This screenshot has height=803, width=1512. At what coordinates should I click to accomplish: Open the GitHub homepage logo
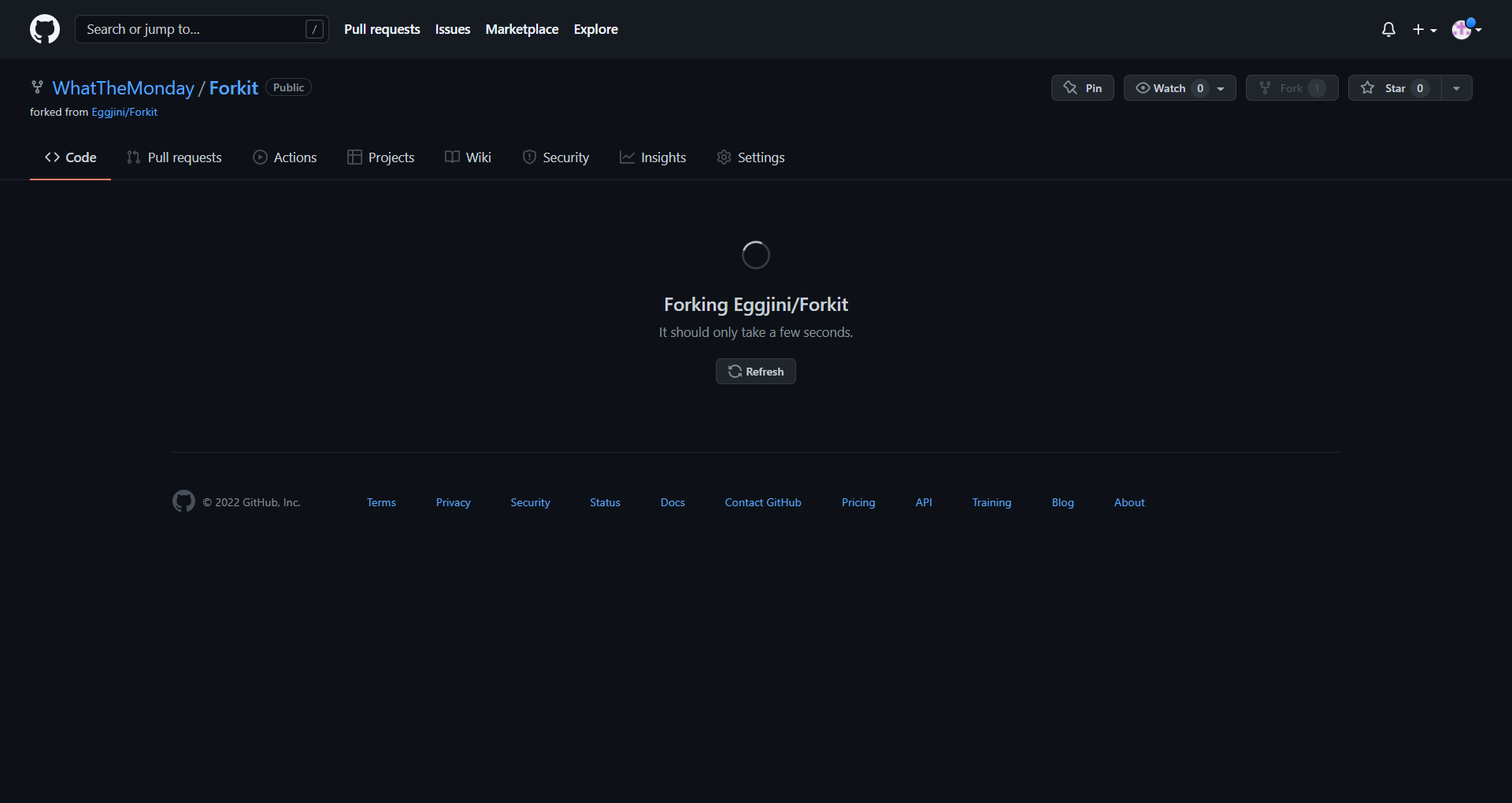[x=45, y=29]
